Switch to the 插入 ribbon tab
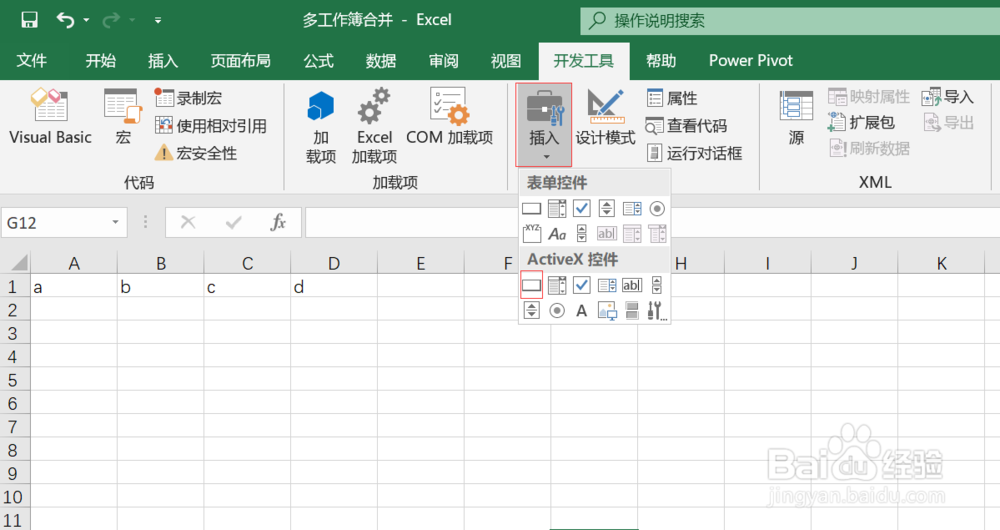Viewport: 1000px width, 530px height. coord(163,61)
